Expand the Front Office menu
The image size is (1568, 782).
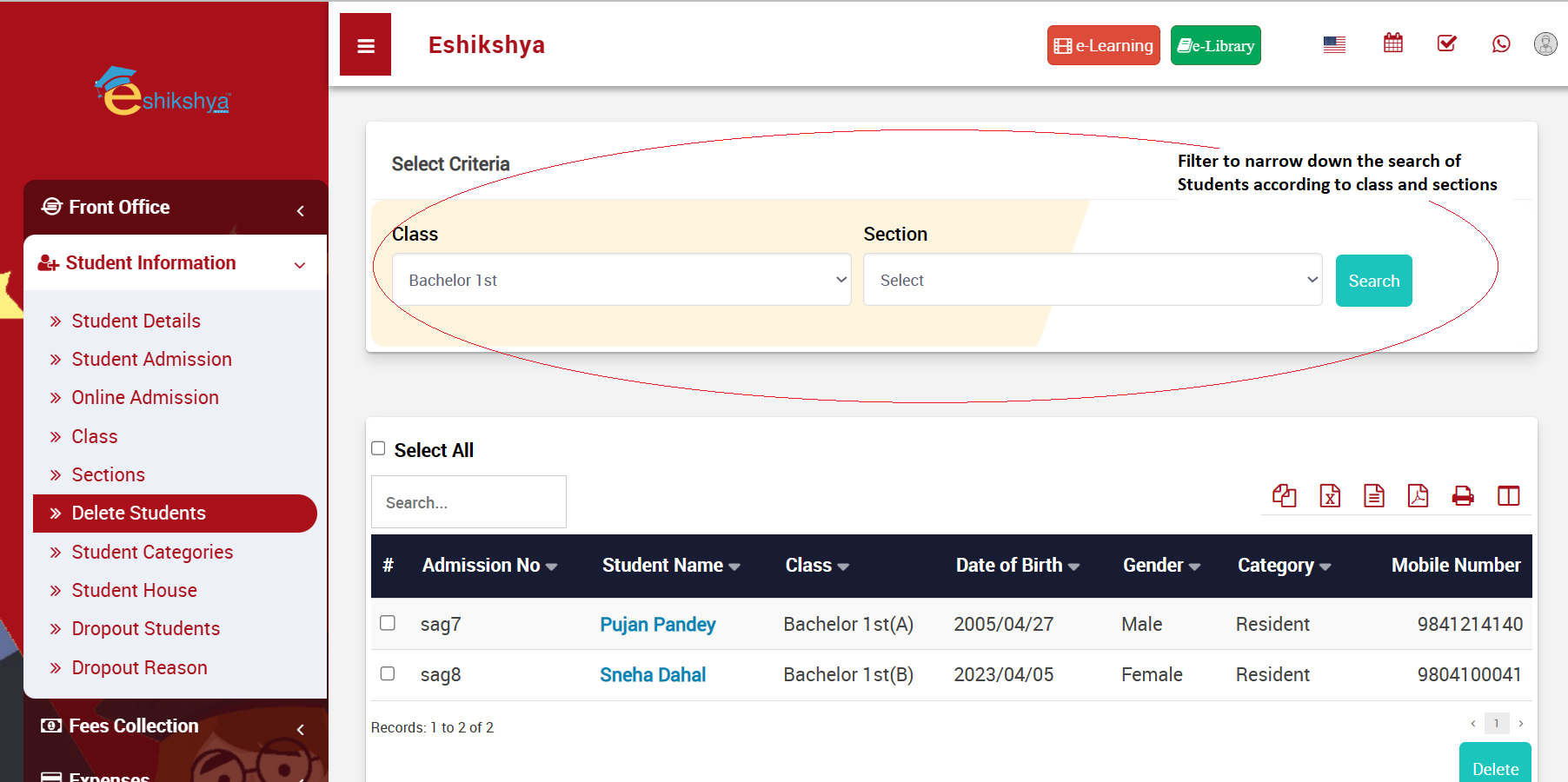pos(175,208)
